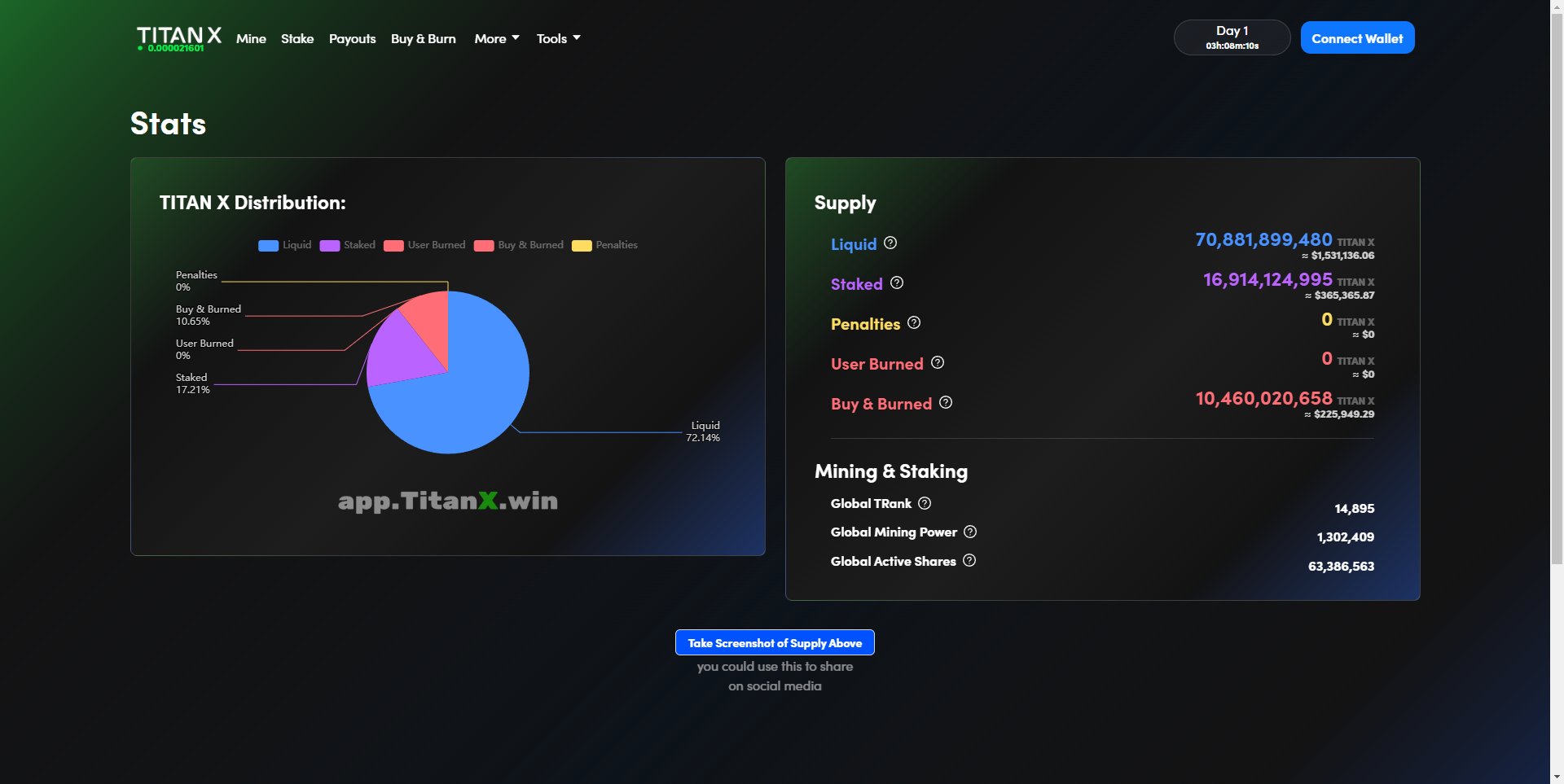Click the Liquid supply value 70,881,899,480
This screenshot has height=784, width=1564.
tap(1263, 239)
